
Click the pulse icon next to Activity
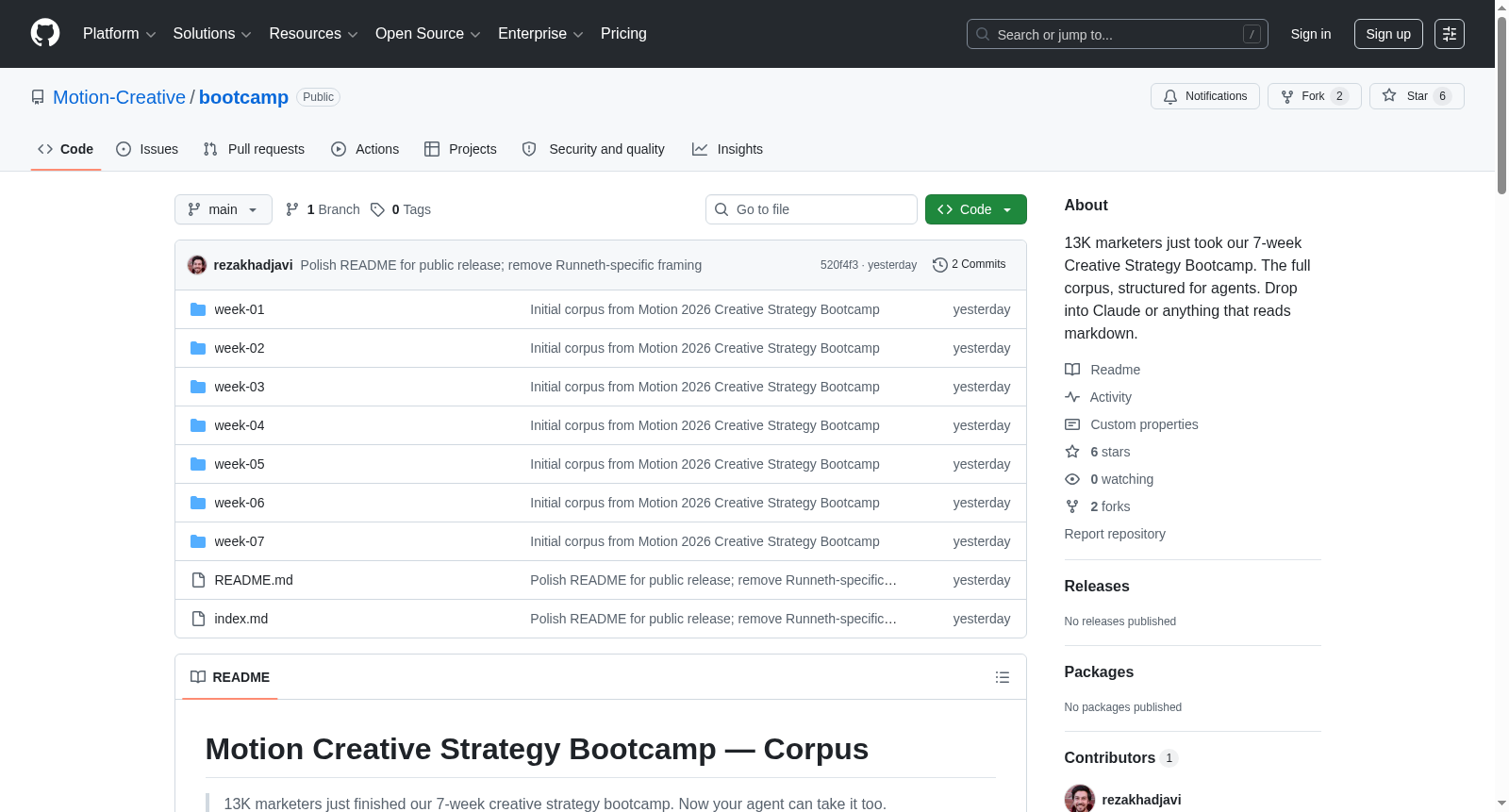pyautogui.click(x=1072, y=397)
